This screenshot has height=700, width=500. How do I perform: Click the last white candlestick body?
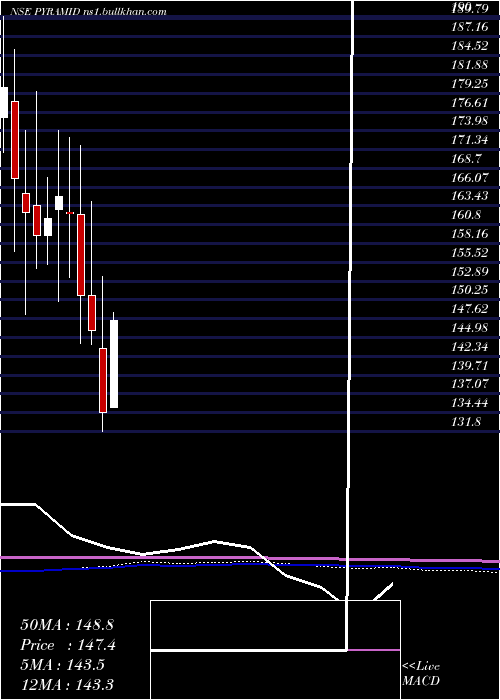click(114, 364)
